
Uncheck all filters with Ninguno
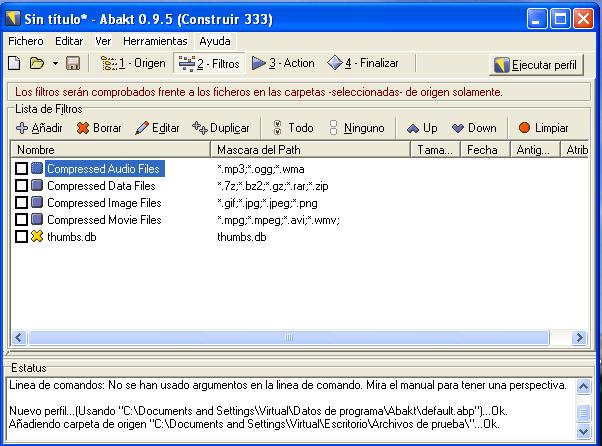(x=357, y=128)
